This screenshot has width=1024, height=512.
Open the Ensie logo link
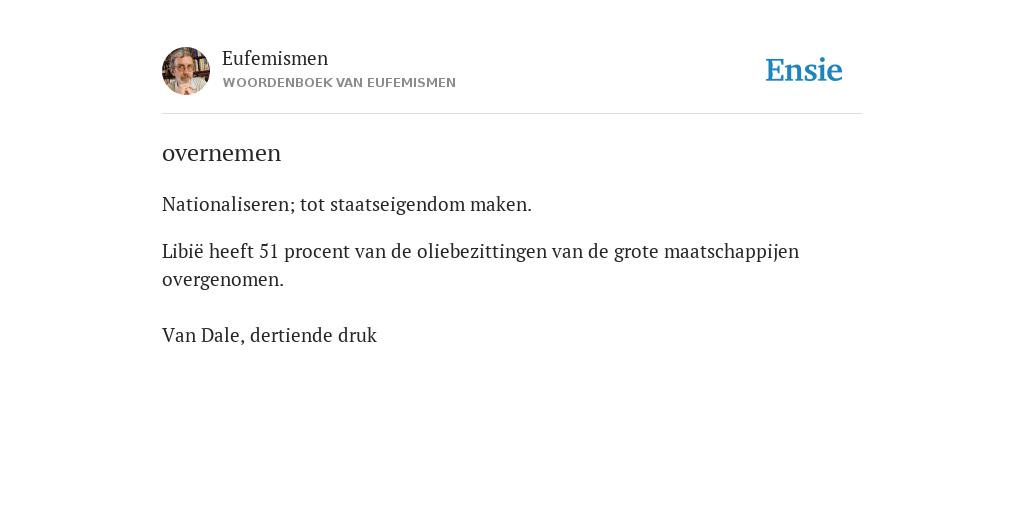coord(804,71)
